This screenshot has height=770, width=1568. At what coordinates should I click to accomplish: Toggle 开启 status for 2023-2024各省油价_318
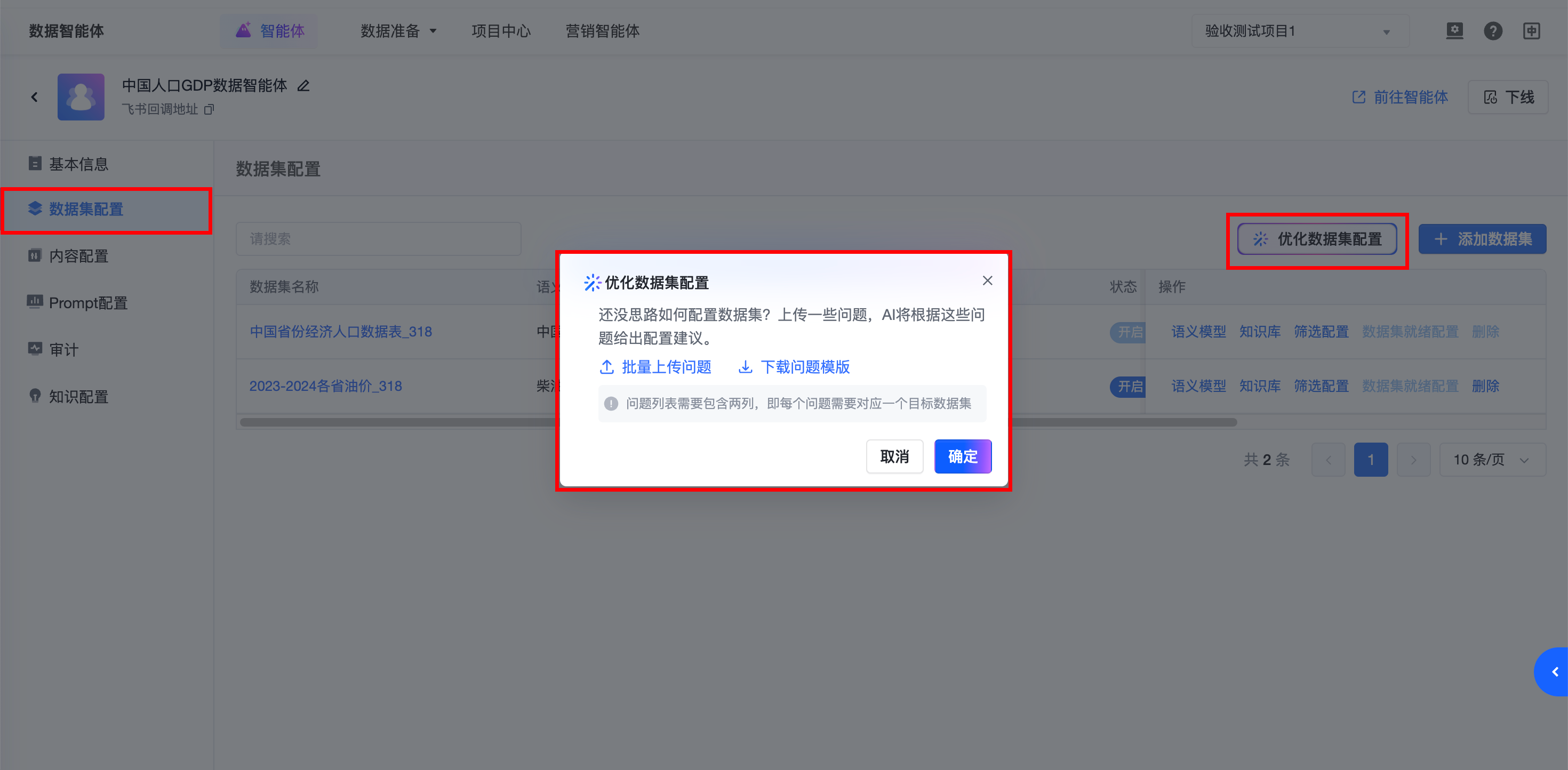pos(1128,387)
